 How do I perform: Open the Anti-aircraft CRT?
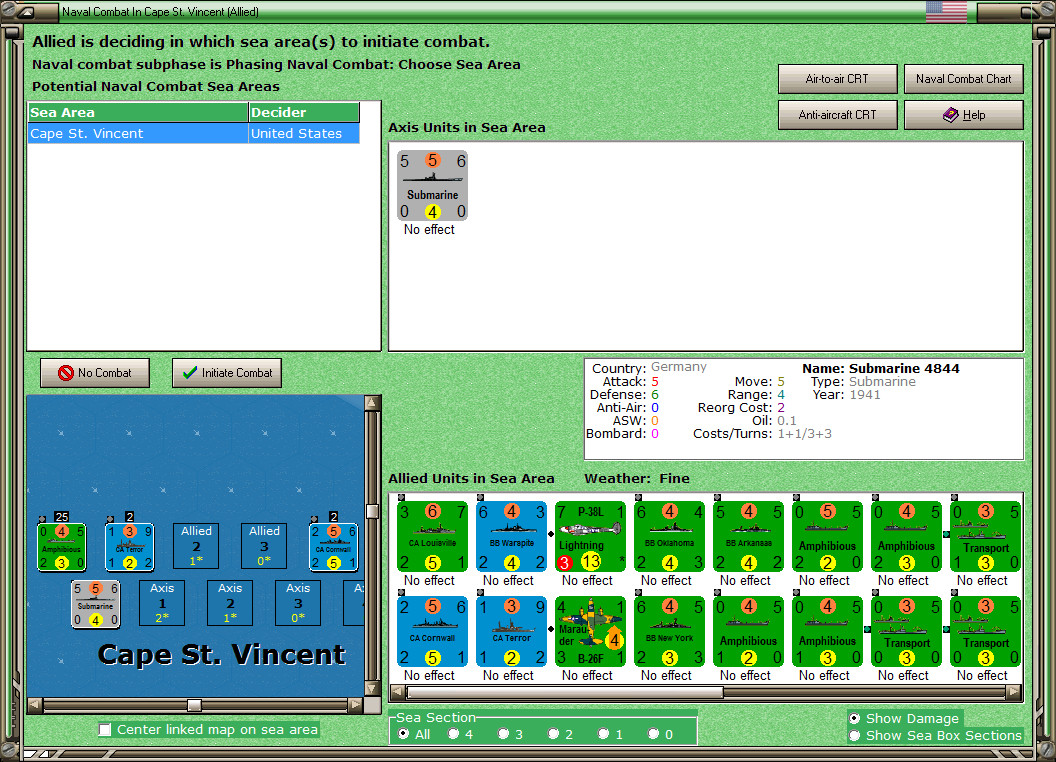click(838, 115)
